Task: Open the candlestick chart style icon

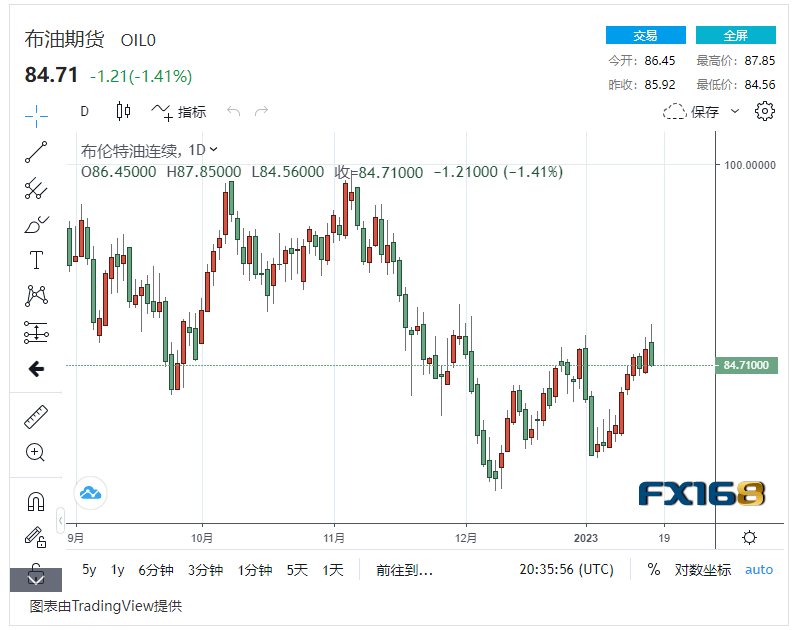Action: tap(123, 111)
